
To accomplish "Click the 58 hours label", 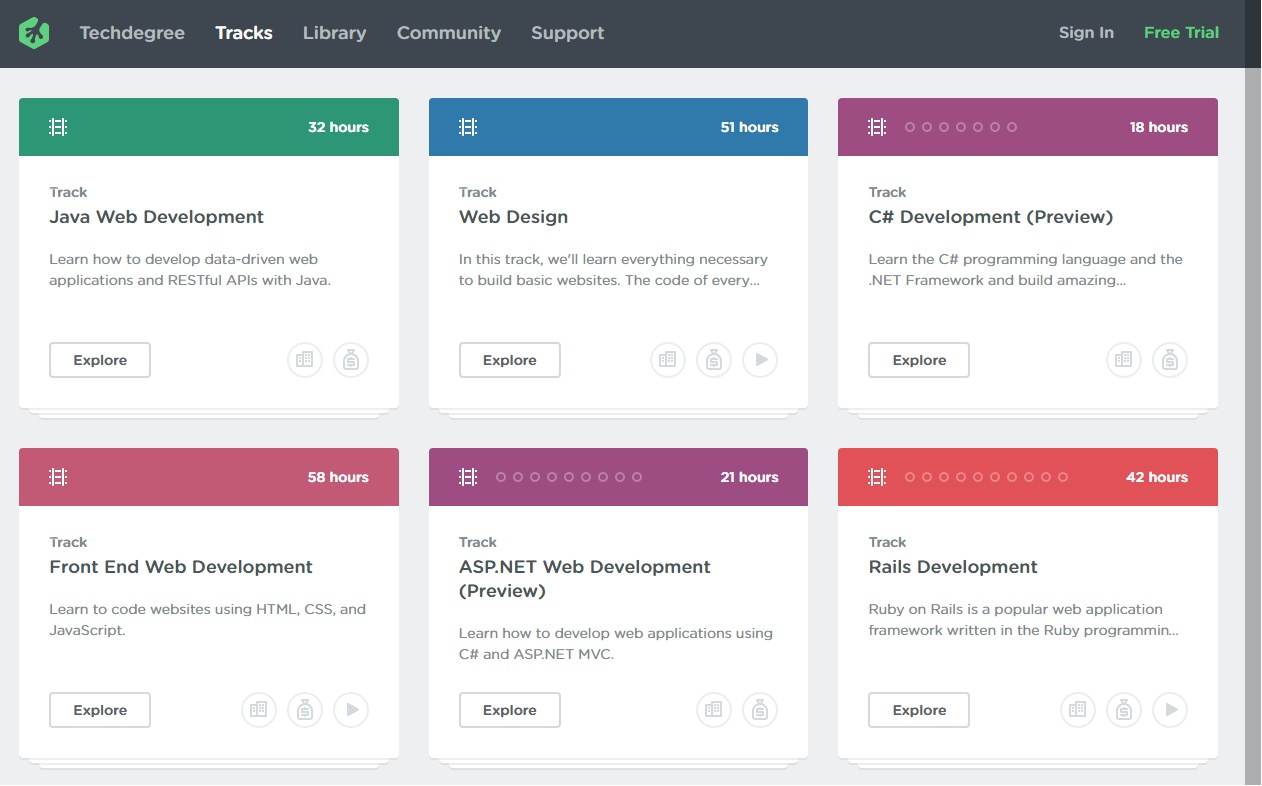I will (x=339, y=477).
